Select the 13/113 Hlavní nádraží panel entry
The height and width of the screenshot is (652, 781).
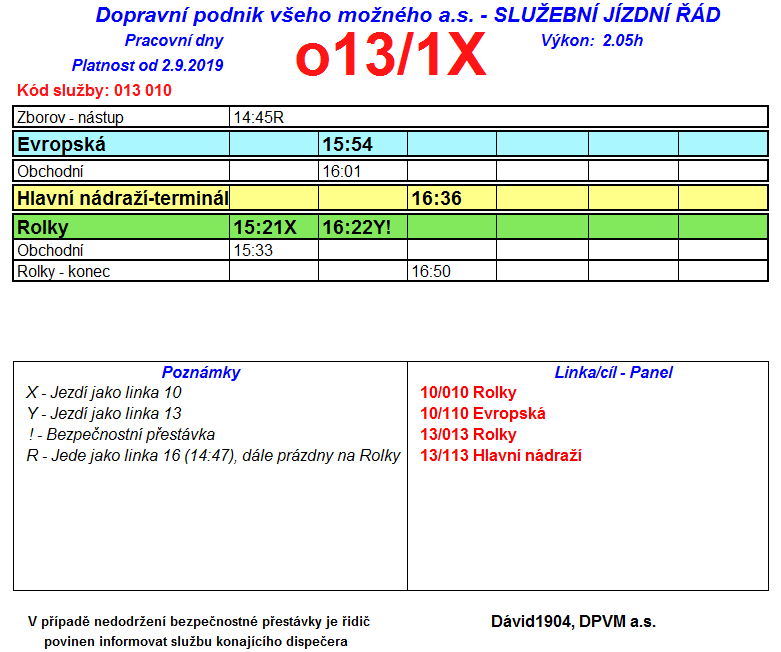[501, 455]
